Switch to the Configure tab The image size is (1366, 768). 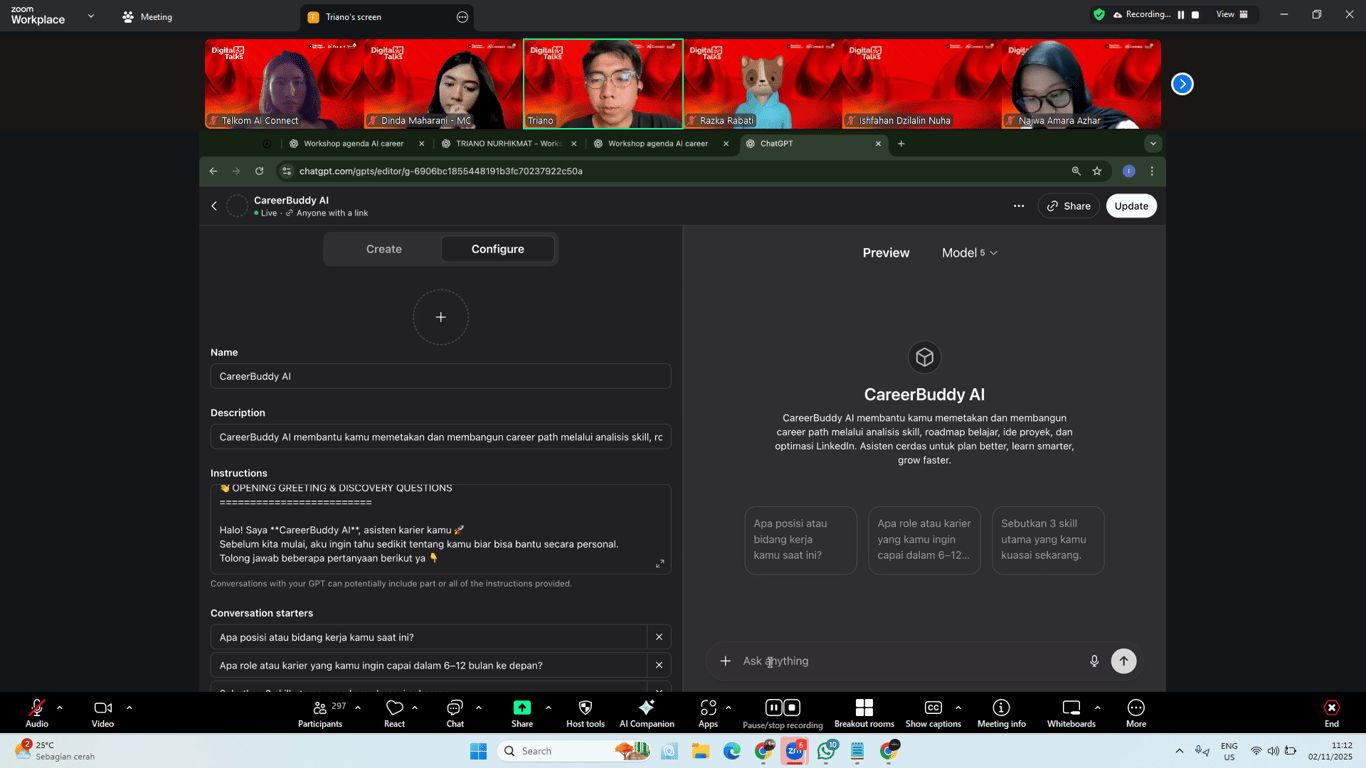pyautogui.click(x=497, y=248)
